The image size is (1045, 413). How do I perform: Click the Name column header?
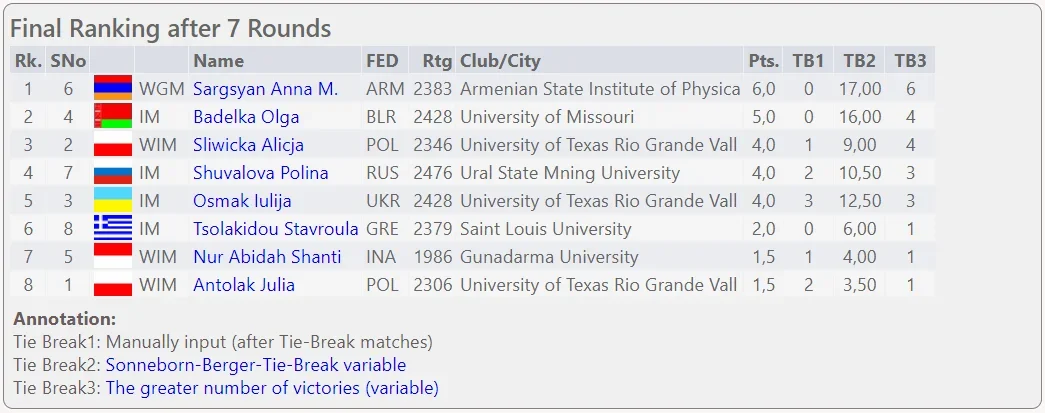click(218, 61)
